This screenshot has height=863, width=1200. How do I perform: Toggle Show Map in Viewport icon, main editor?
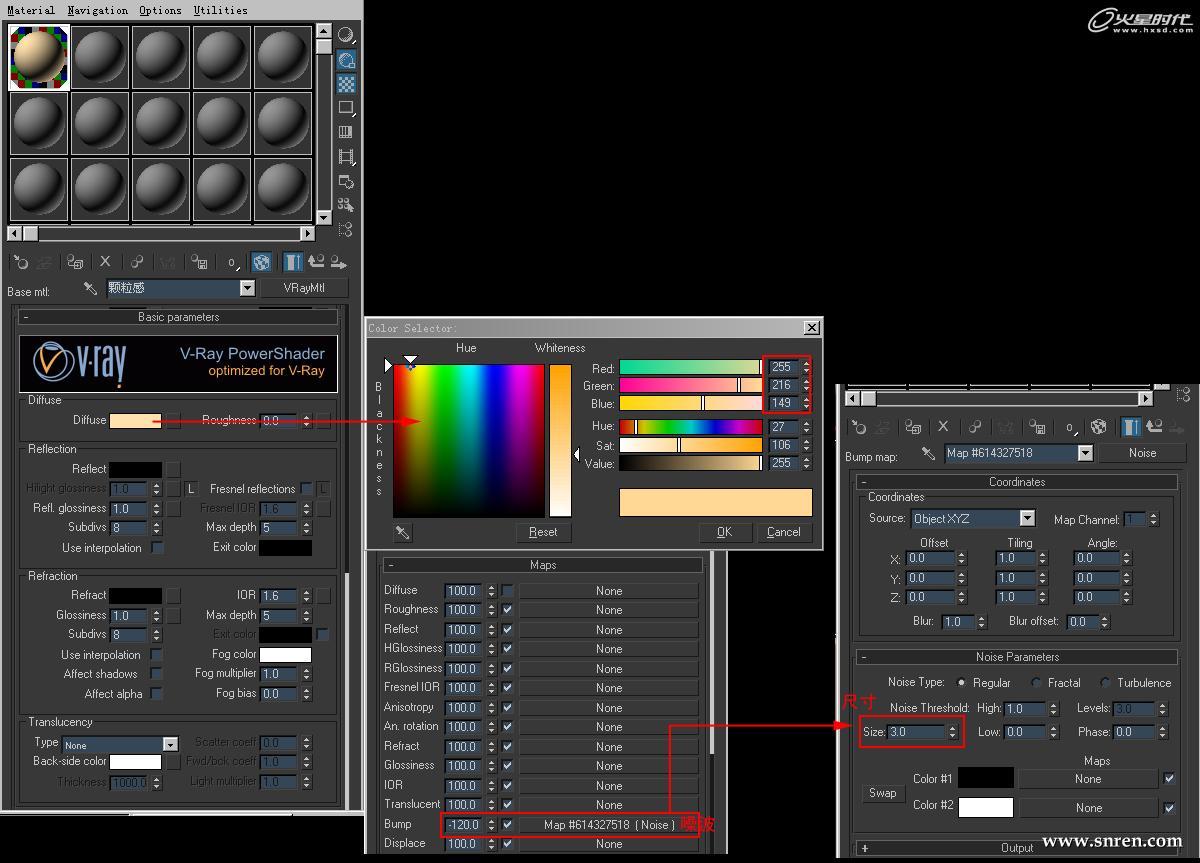click(x=261, y=262)
